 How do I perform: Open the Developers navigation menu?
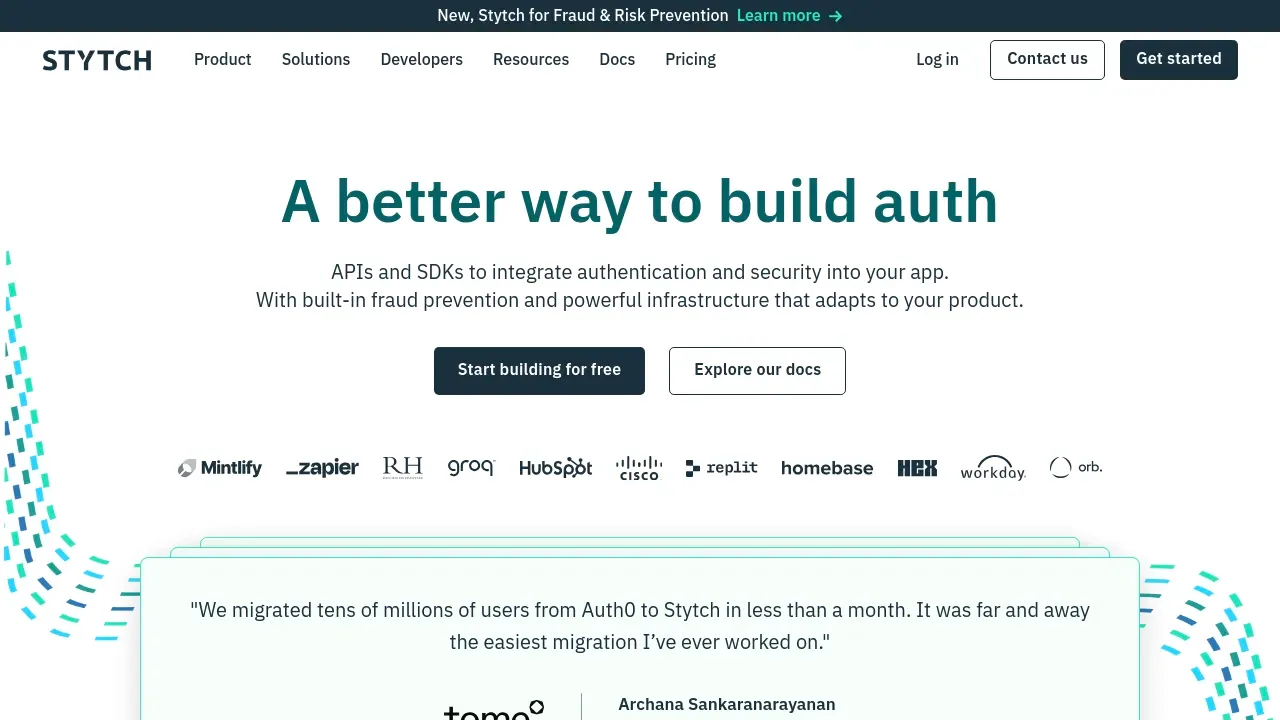(x=422, y=60)
